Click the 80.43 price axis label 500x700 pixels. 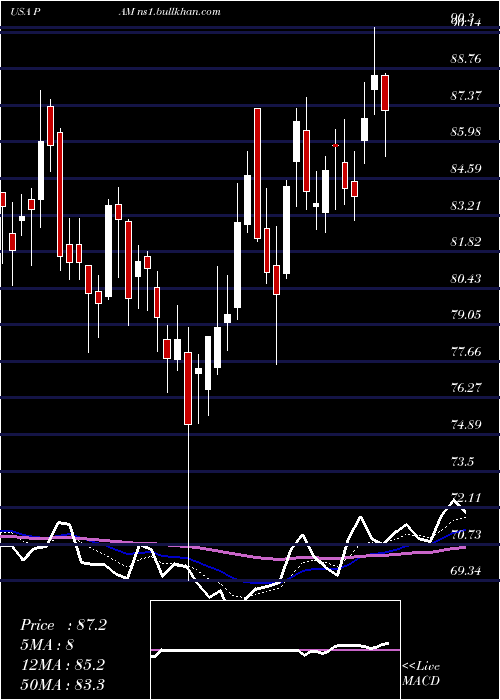[x=467, y=279]
